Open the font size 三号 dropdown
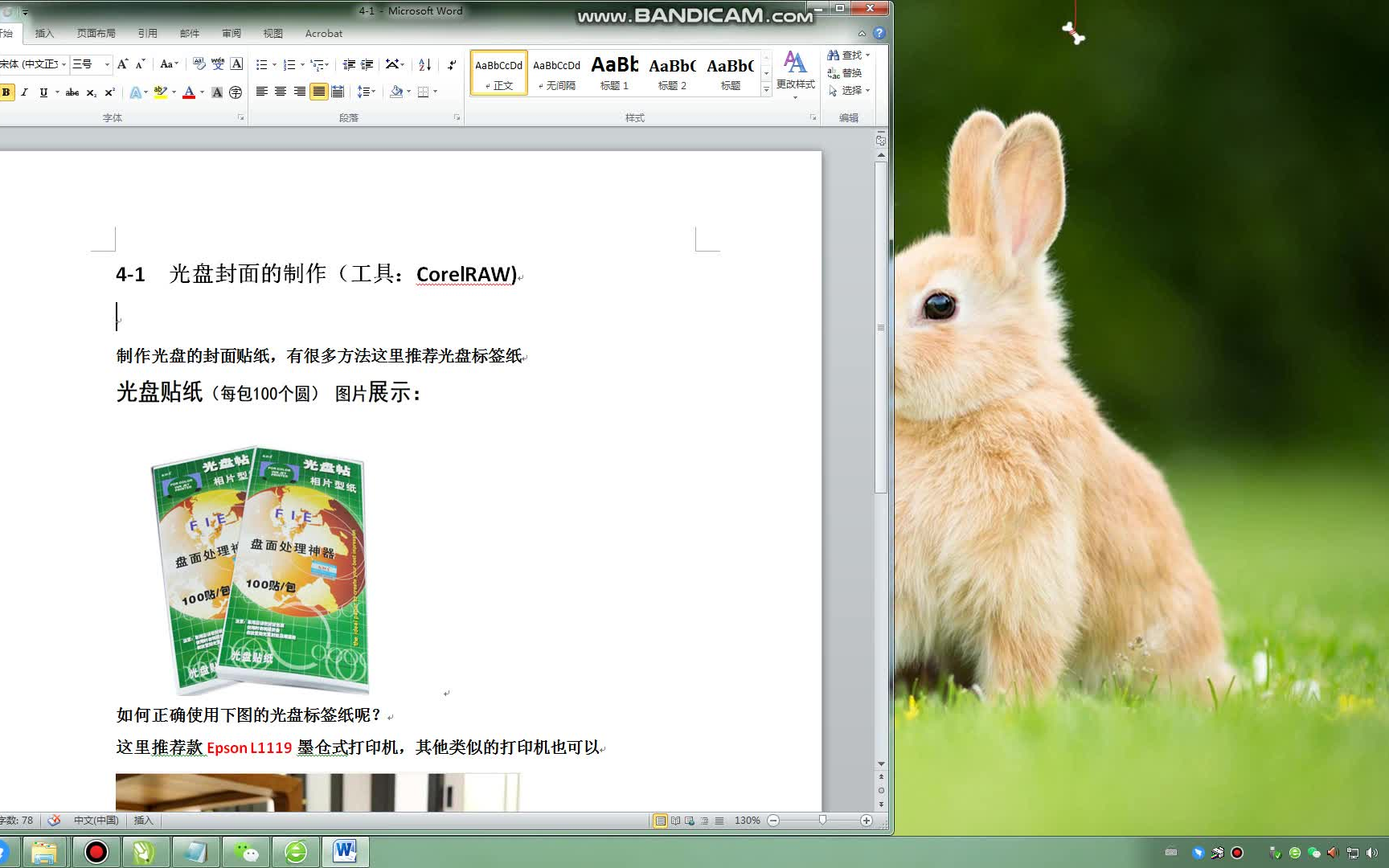The image size is (1389, 868). click(107, 64)
